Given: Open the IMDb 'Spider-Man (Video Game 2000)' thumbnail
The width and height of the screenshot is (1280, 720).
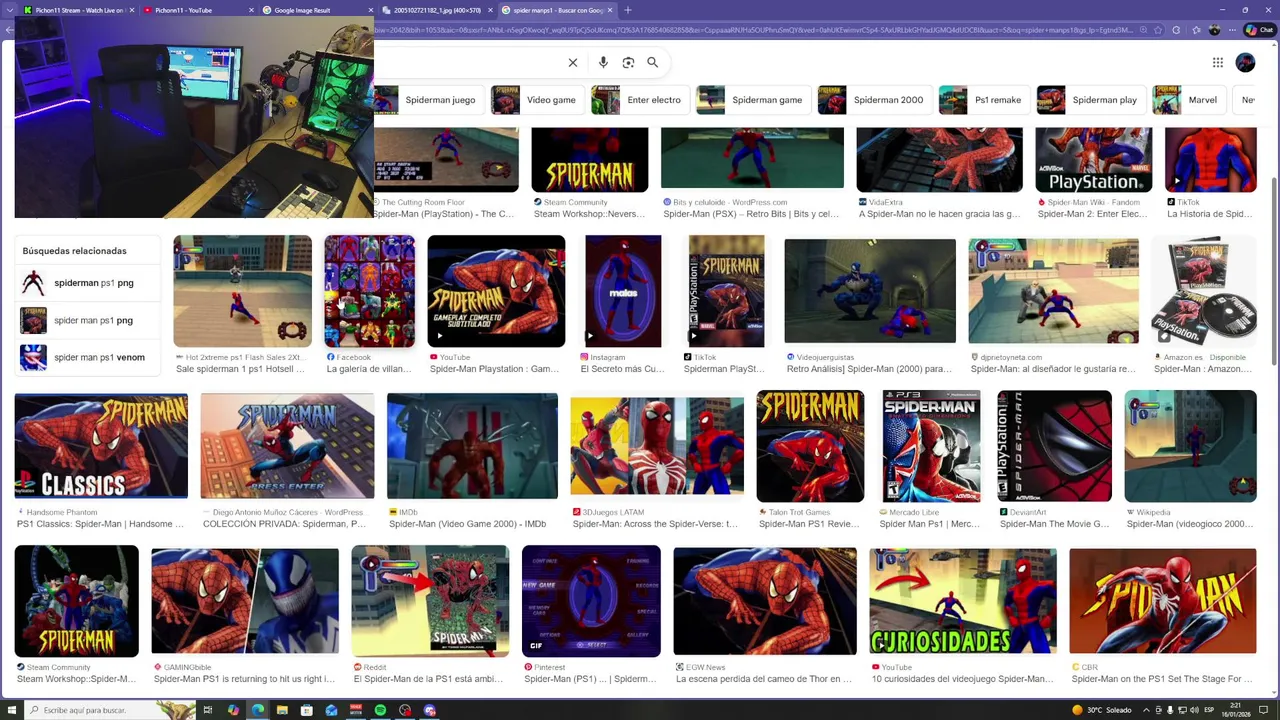Looking at the screenshot, I should click(472, 446).
